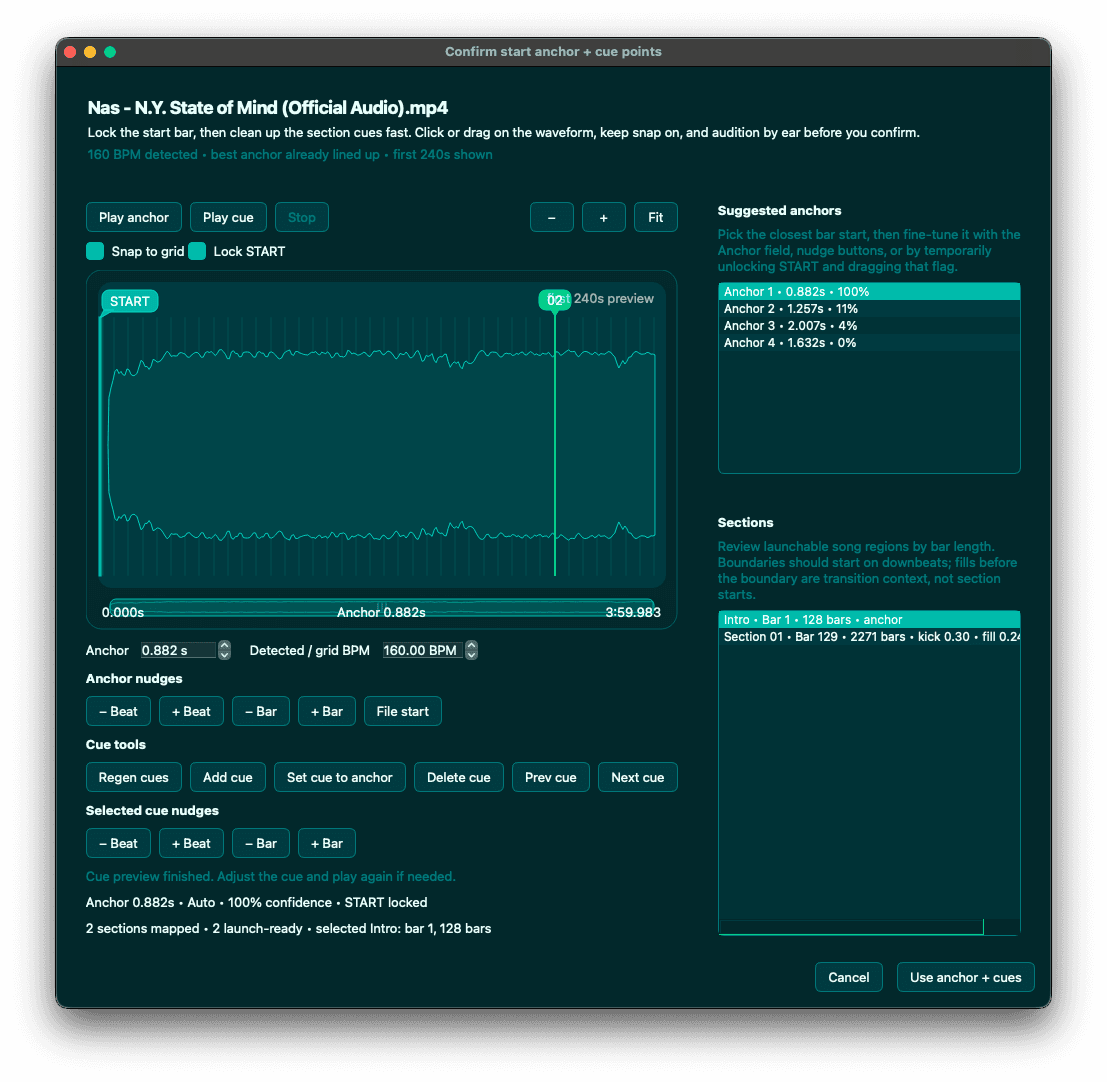Image resolution: width=1107 pixels, height=1082 pixels.
Task: Click the Play cue button
Action: (x=228, y=217)
